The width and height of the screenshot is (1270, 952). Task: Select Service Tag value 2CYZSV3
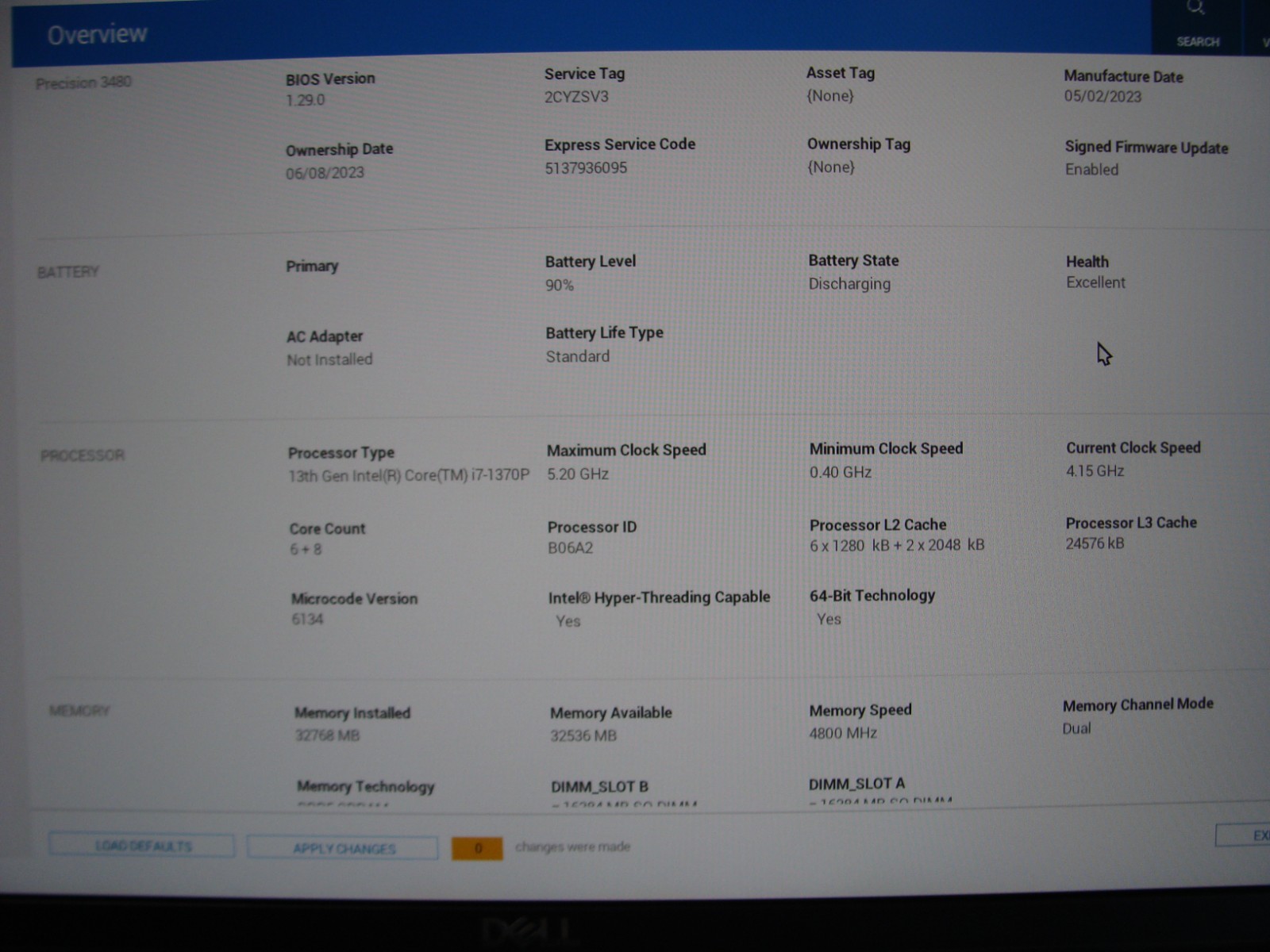click(x=576, y=97)
